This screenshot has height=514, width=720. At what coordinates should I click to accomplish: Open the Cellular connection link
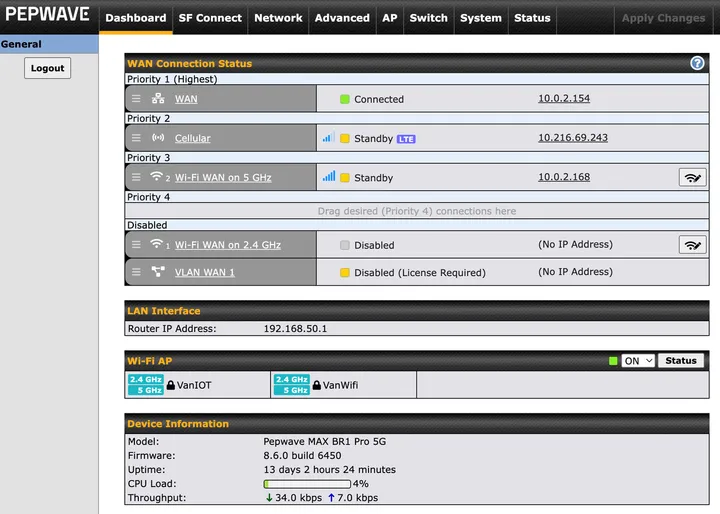point(192,138)
